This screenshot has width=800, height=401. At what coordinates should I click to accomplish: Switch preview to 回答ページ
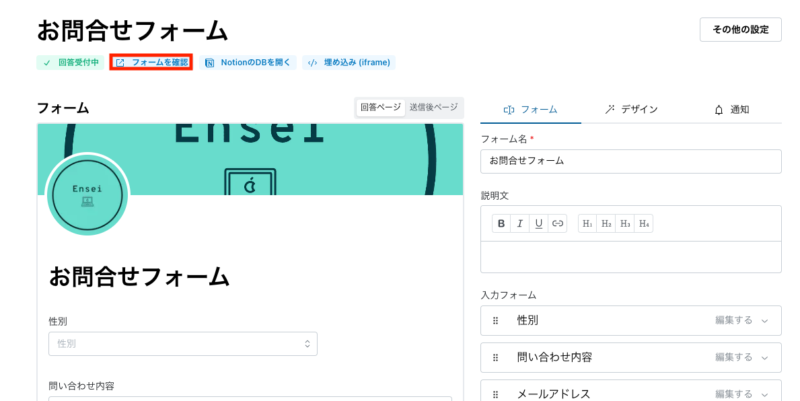coord(381,107)
